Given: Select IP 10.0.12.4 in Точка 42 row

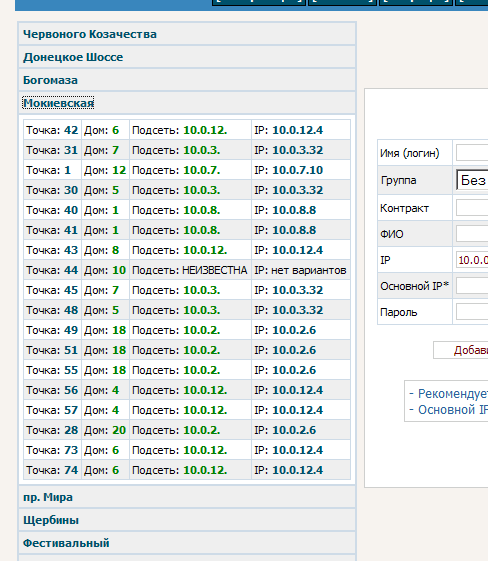Looking at the screenshot, I should (x=298, y=130).
